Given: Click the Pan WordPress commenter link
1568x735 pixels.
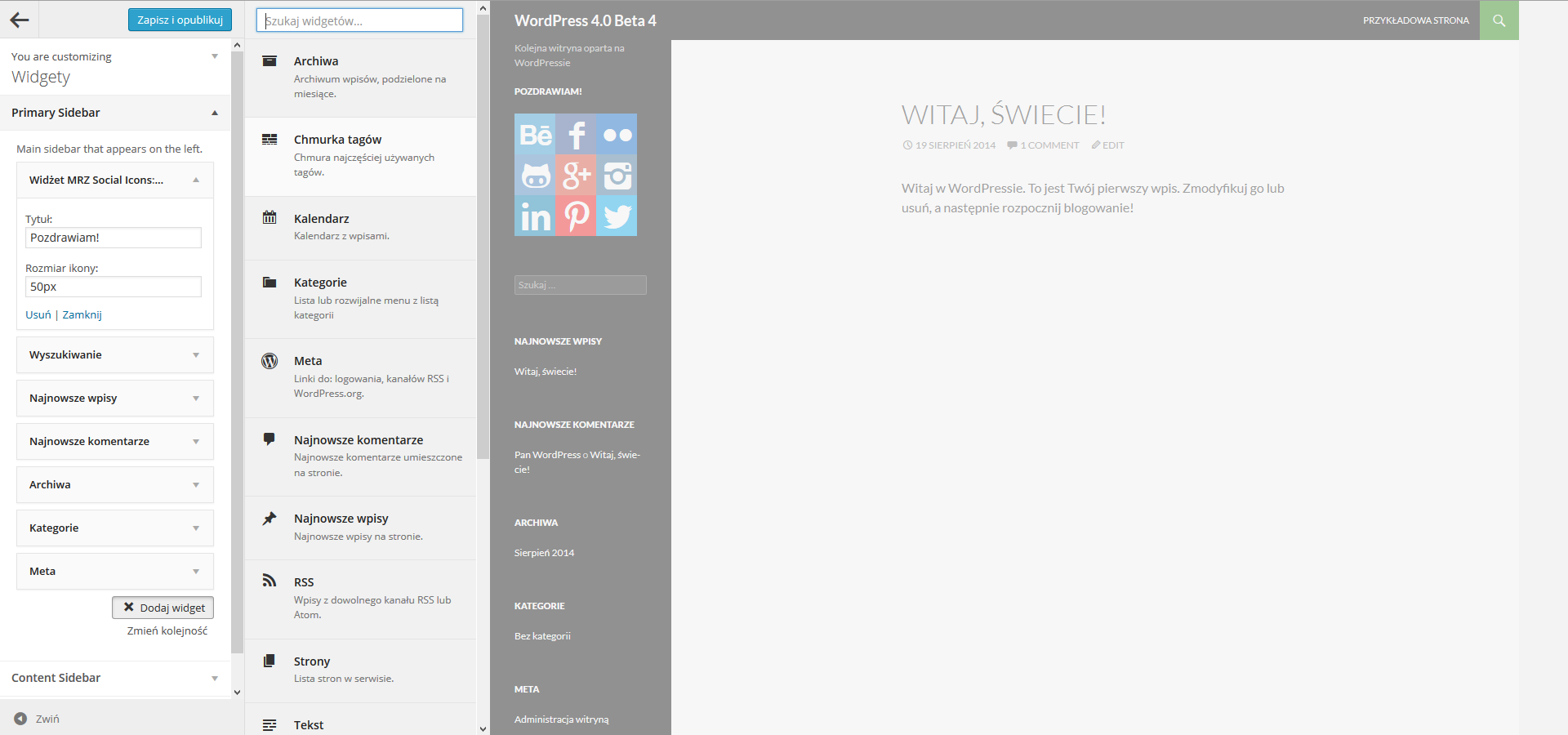Looking at the screenshot, I should tap(547, 455).
